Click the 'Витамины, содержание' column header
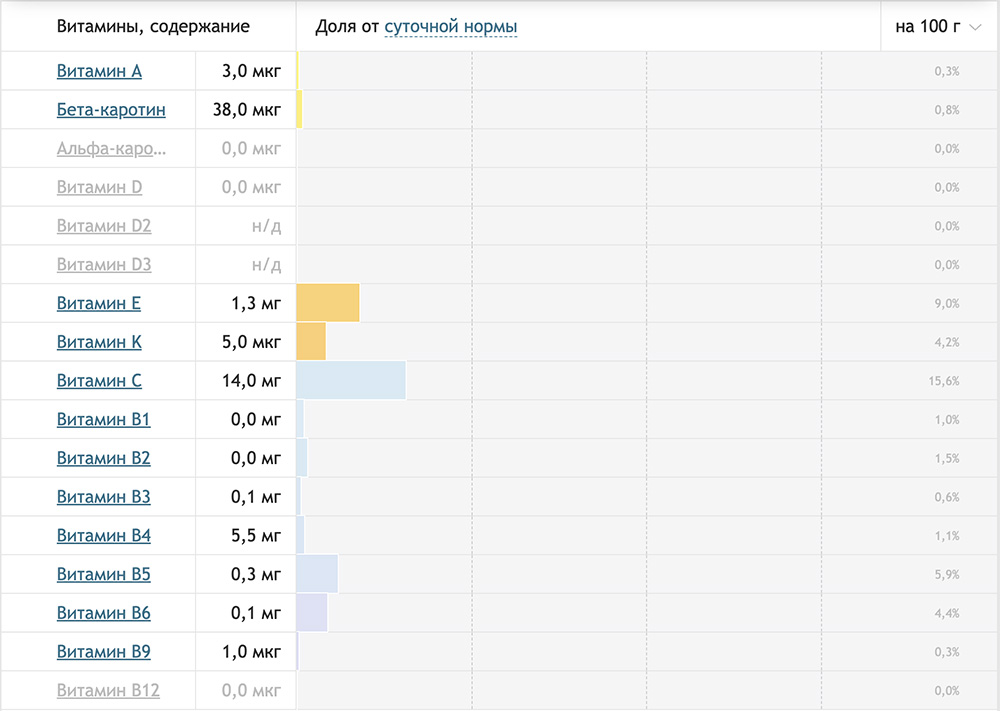 tap(153, 27)
